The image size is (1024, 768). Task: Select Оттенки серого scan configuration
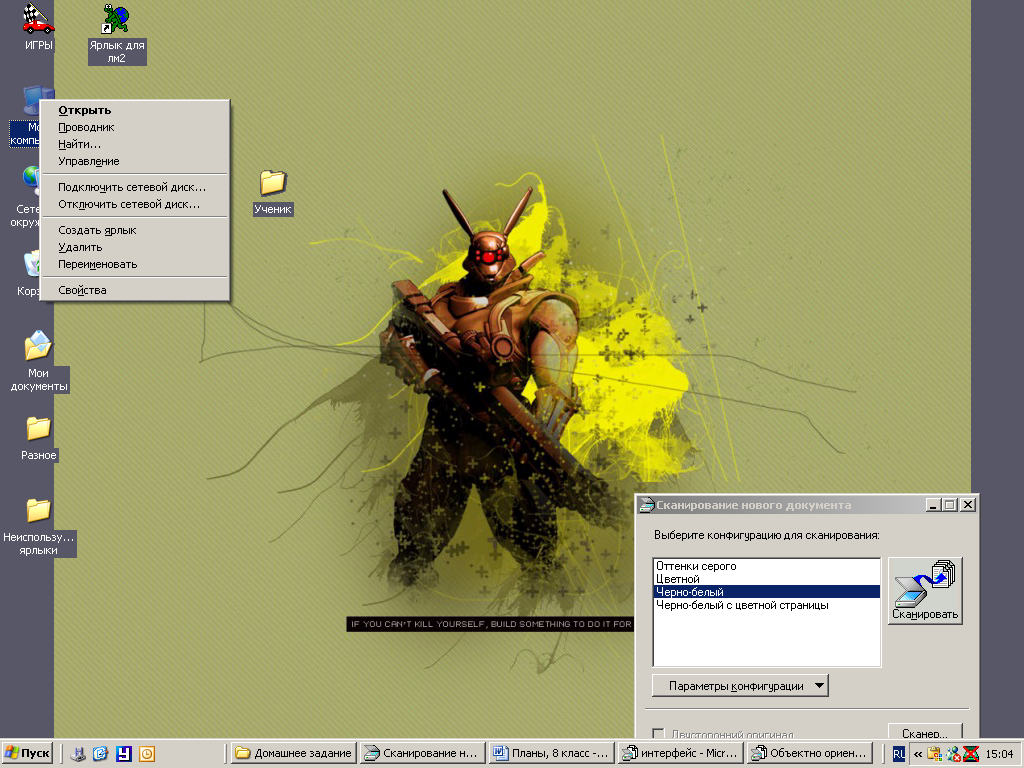click(696, 566)
